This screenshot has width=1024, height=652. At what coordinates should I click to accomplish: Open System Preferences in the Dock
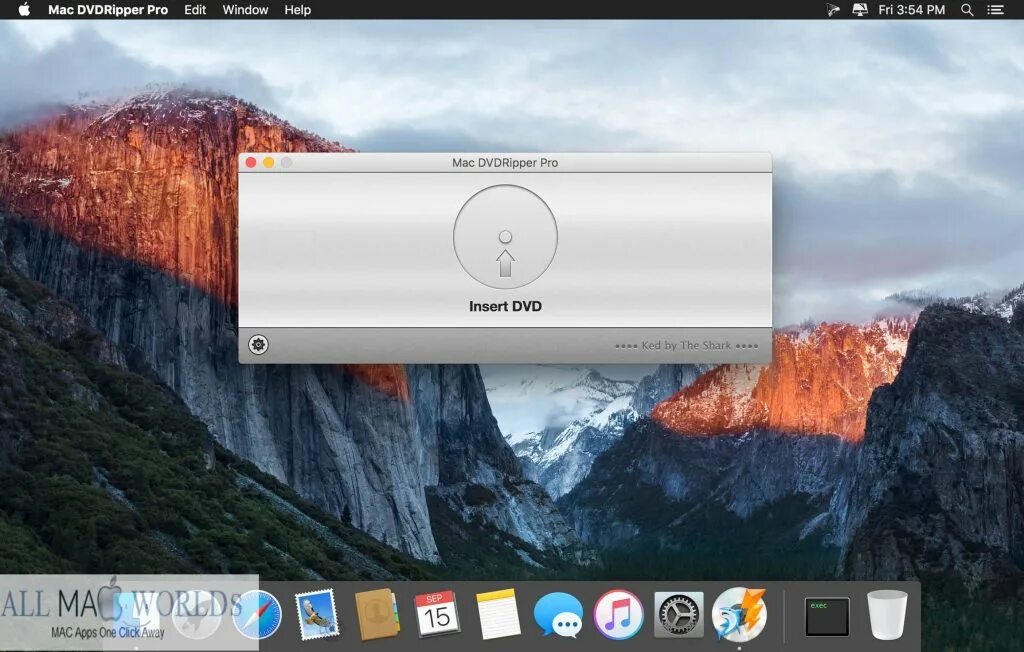pos(679,615)
